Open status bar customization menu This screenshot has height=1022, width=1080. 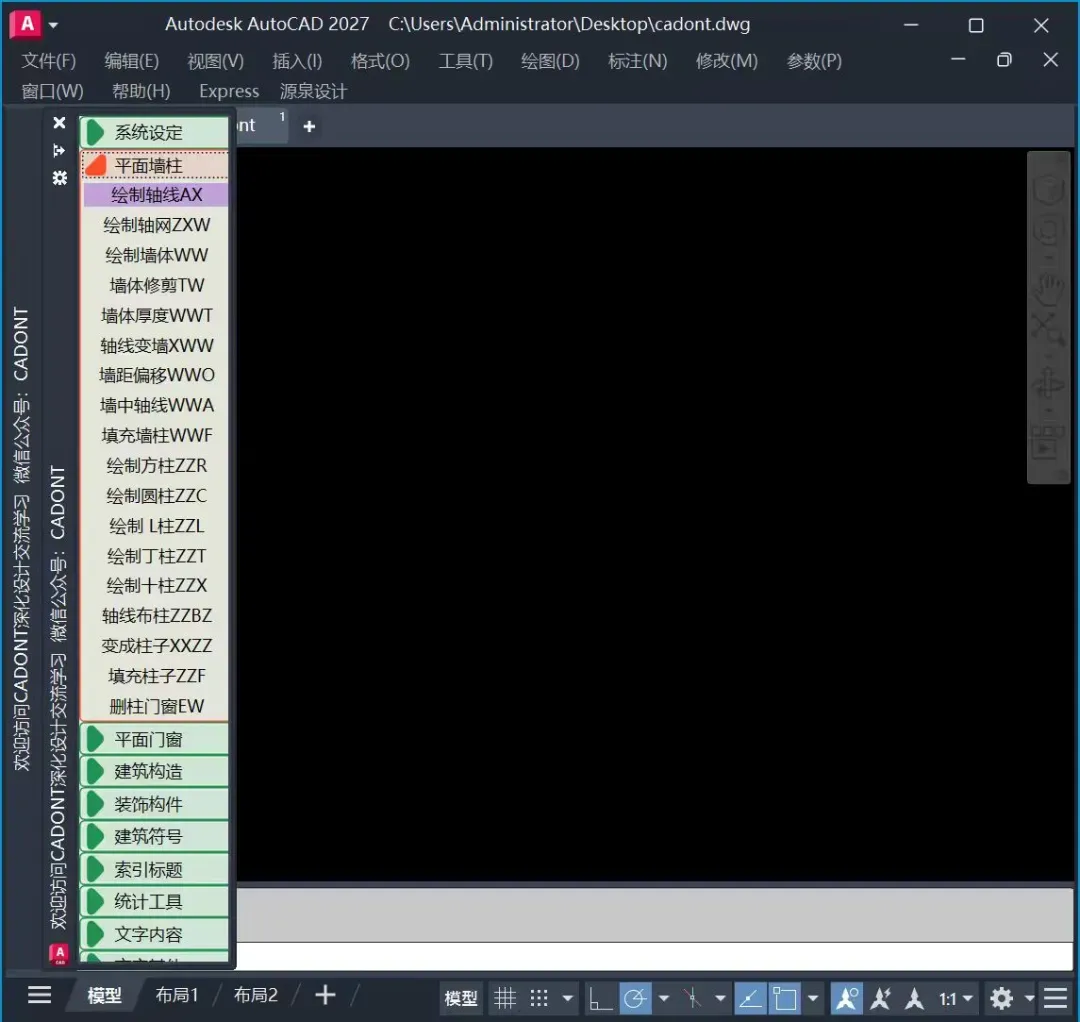click(x=1056, y=997)
